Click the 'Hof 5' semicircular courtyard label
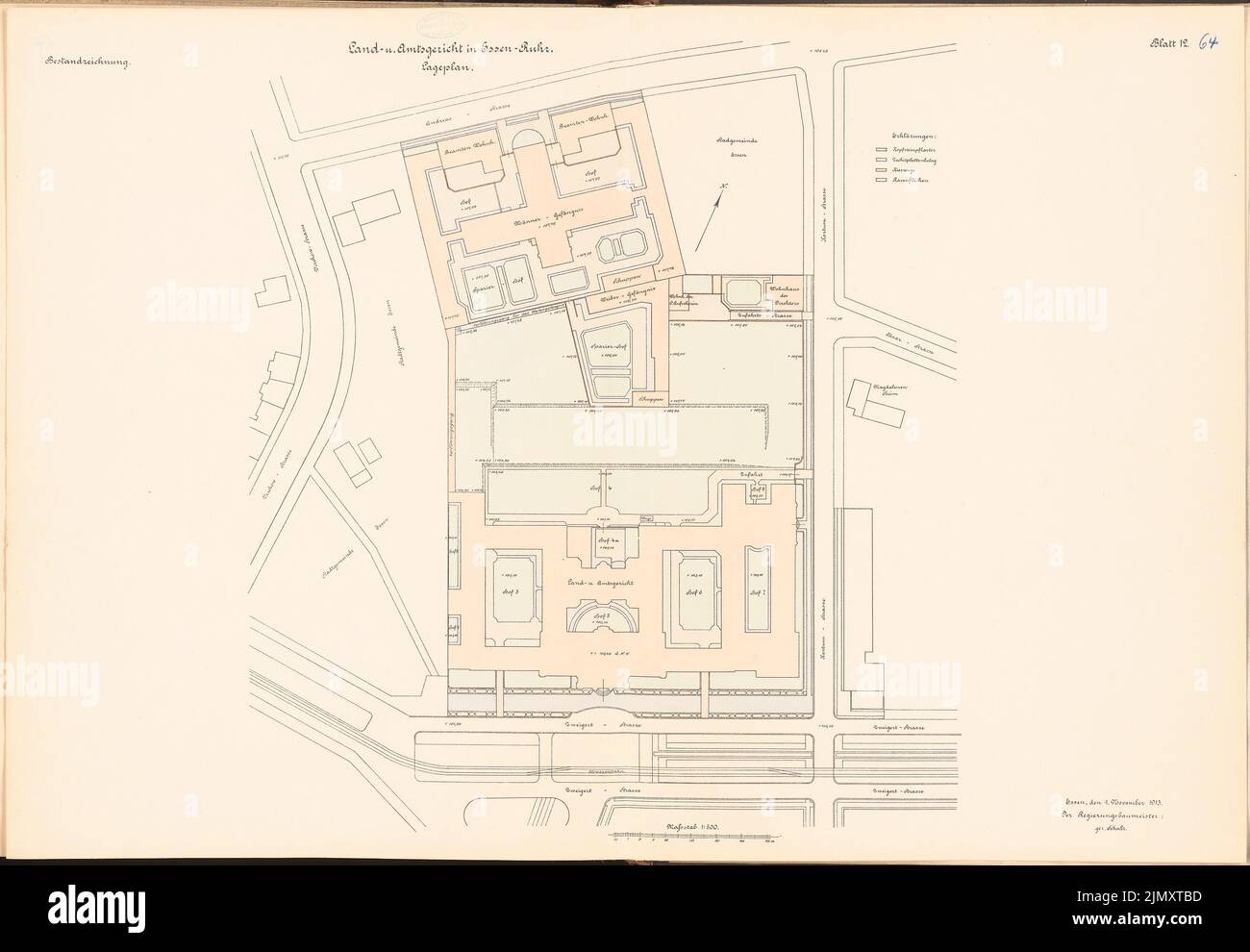Viewport: 1250px width, 952px height. [602, 614]
